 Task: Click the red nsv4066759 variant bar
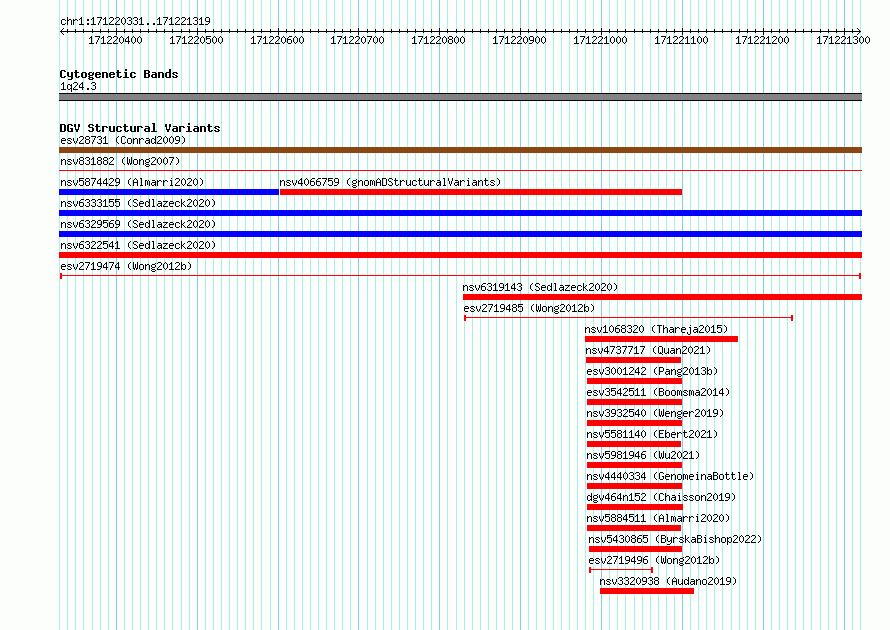coord(481,192)
